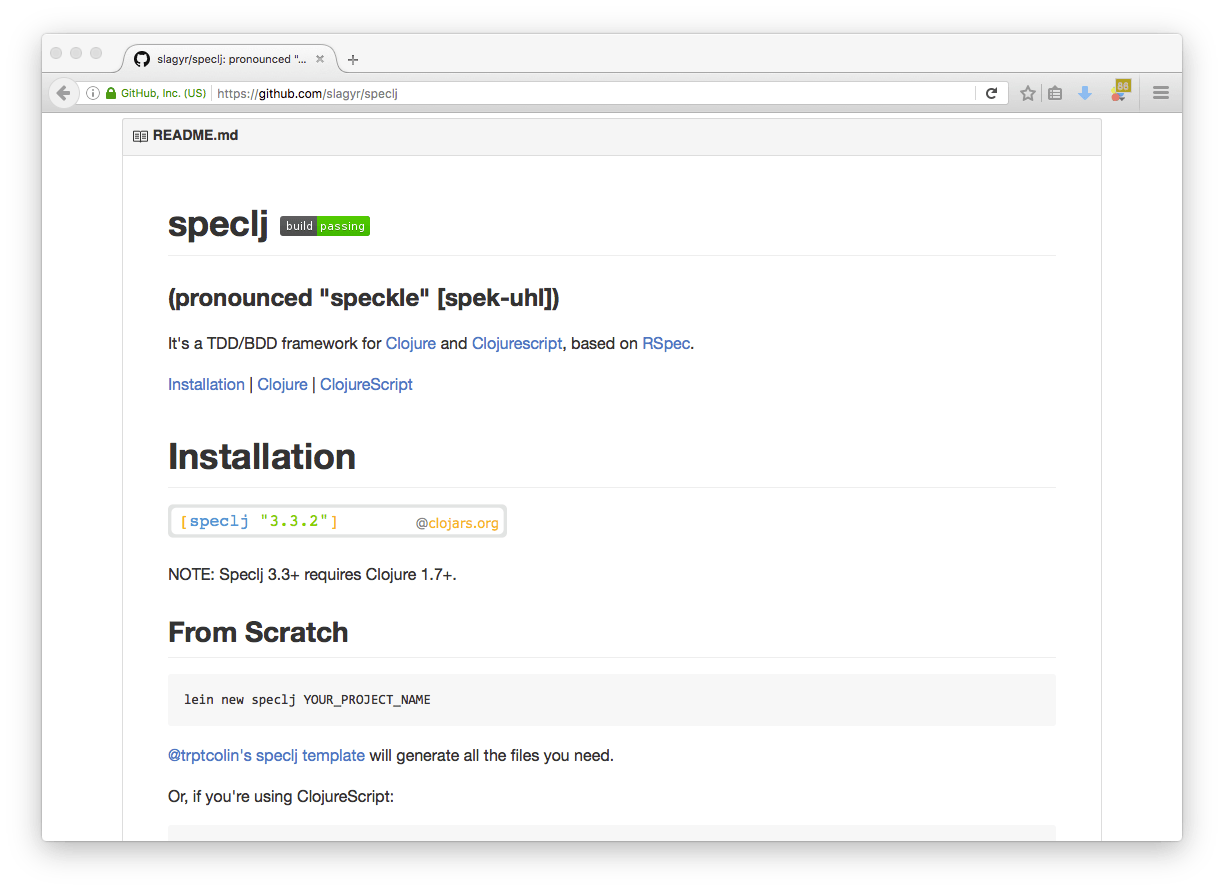Click the green secure lock icon
The height and width of the screenshot is (891, 1224).
pyautogui.click(x=111, y=93)
